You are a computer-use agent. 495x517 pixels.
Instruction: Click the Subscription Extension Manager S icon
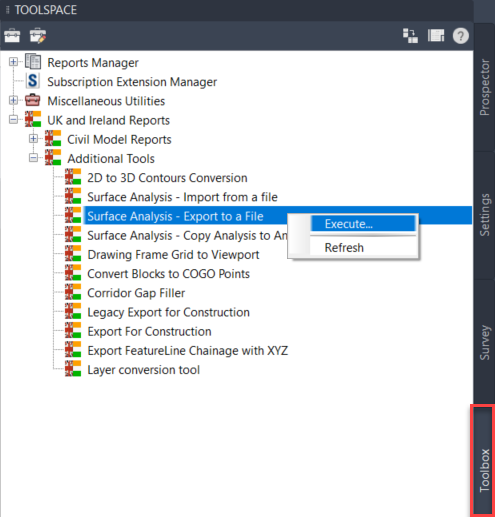(x=33, y=81)
